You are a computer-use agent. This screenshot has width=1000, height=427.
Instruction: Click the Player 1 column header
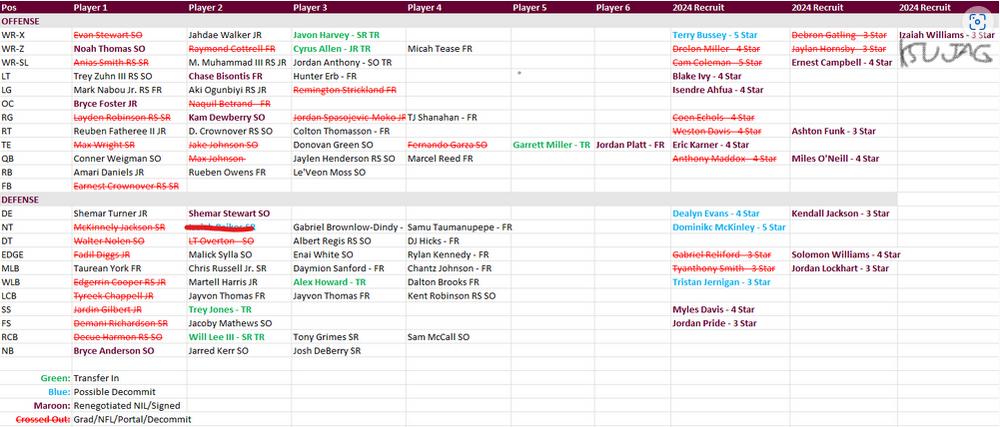(x=91, y=7)
